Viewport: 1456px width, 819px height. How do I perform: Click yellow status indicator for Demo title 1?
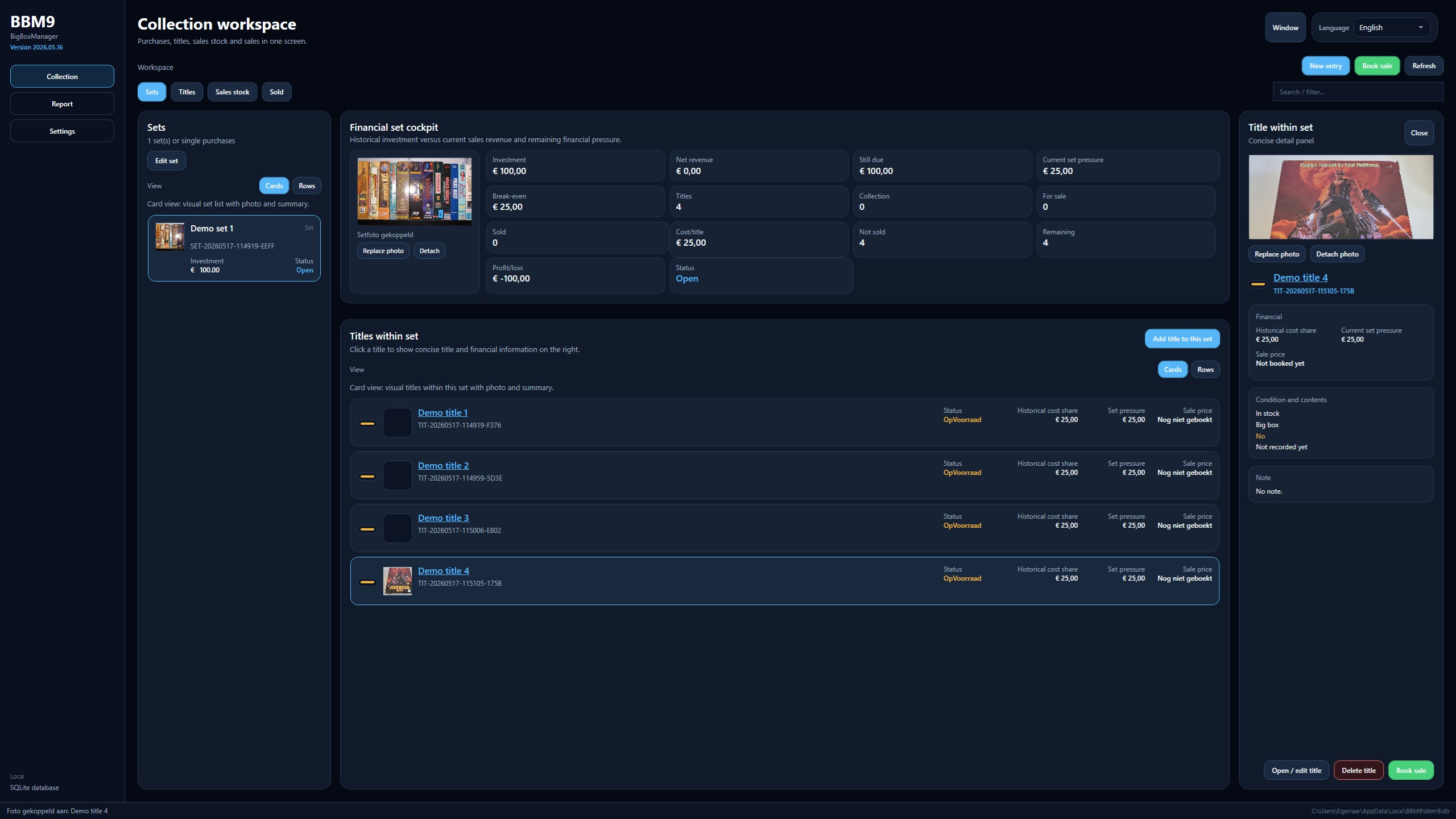(367, 424)
